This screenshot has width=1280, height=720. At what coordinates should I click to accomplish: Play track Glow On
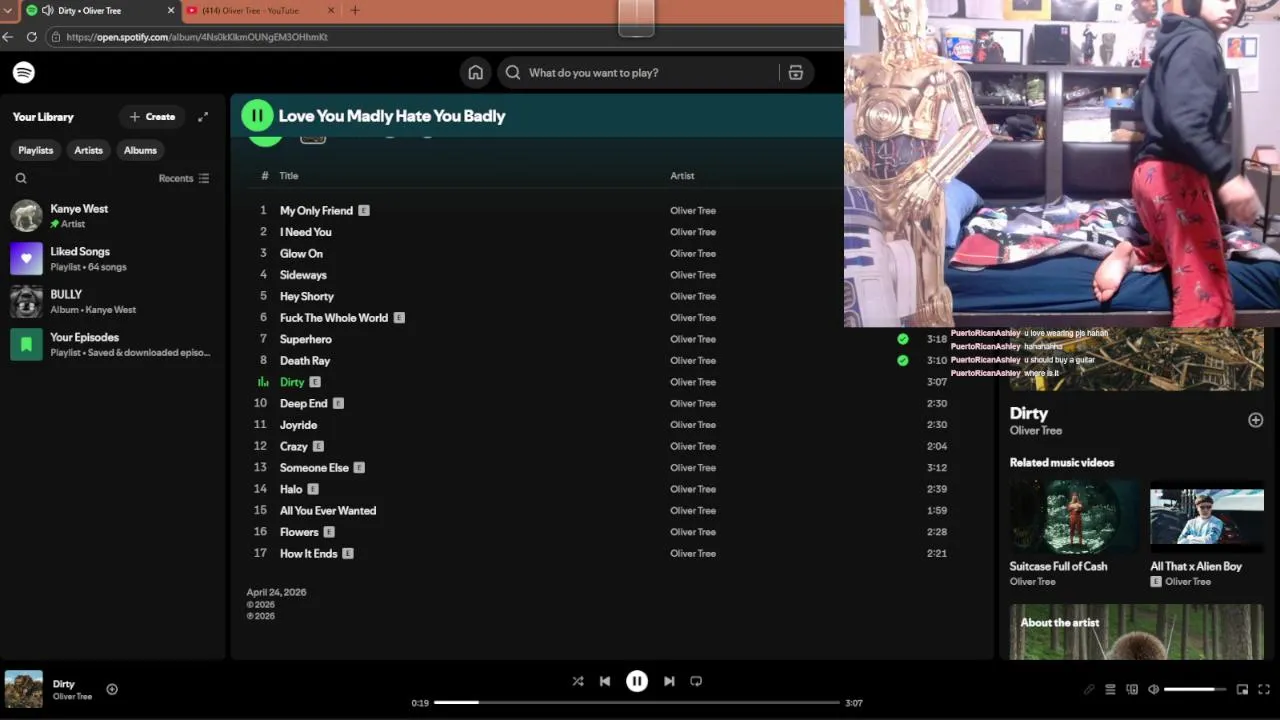tap(301, 254)
